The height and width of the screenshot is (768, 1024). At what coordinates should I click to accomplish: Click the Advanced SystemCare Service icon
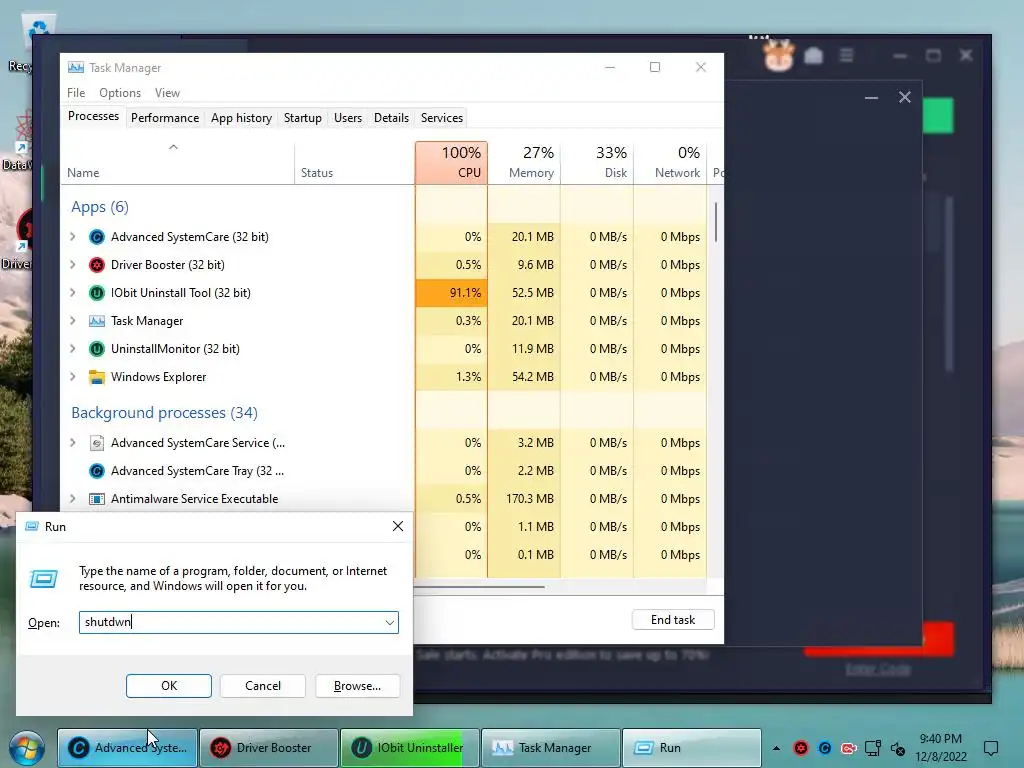coord(97,443)
